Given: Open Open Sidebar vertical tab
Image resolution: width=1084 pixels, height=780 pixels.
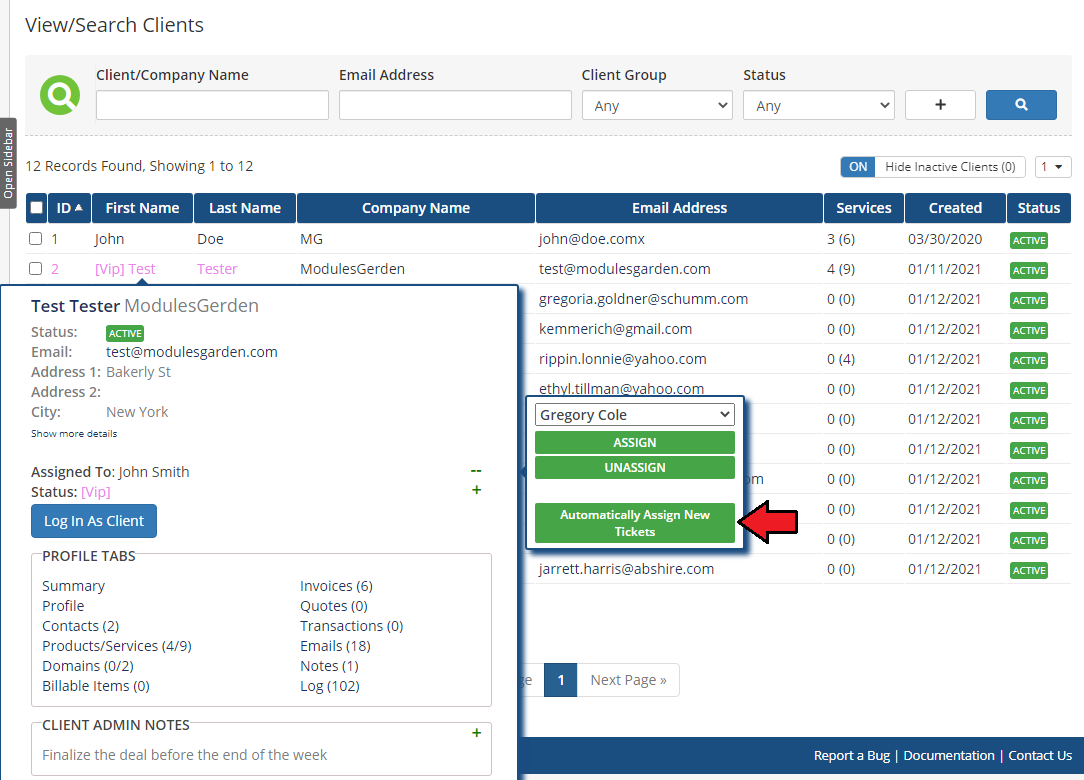Looking at the screenshot, I should [8, 163].
